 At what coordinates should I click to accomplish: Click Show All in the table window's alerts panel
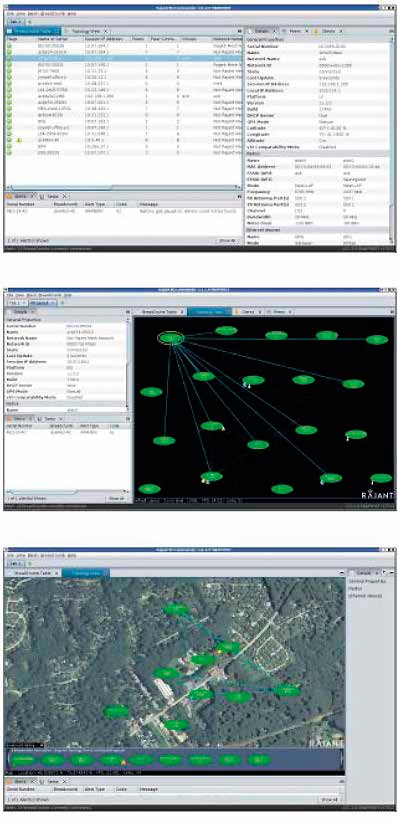pyautogui.click(x=225, y=241)
